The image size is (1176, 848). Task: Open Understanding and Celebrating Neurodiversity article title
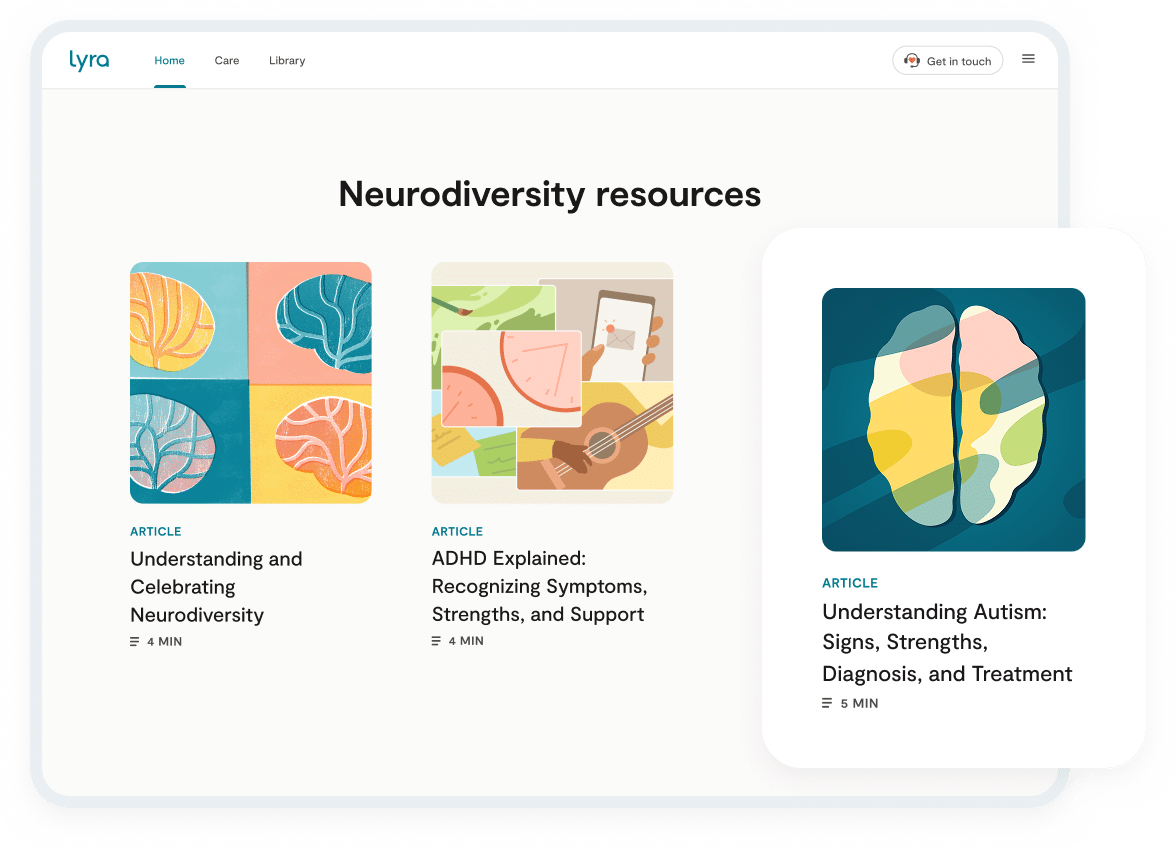tap(216, 587)
